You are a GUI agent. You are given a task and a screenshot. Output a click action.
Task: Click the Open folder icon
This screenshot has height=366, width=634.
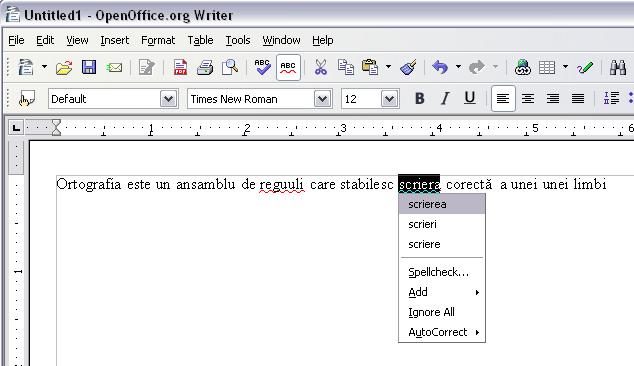click(x=64, y=68)
